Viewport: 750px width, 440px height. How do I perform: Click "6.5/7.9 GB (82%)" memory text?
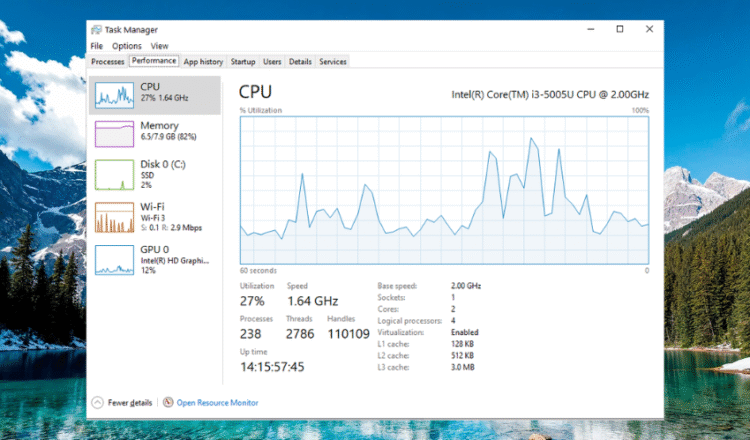(x=168, y=137)
